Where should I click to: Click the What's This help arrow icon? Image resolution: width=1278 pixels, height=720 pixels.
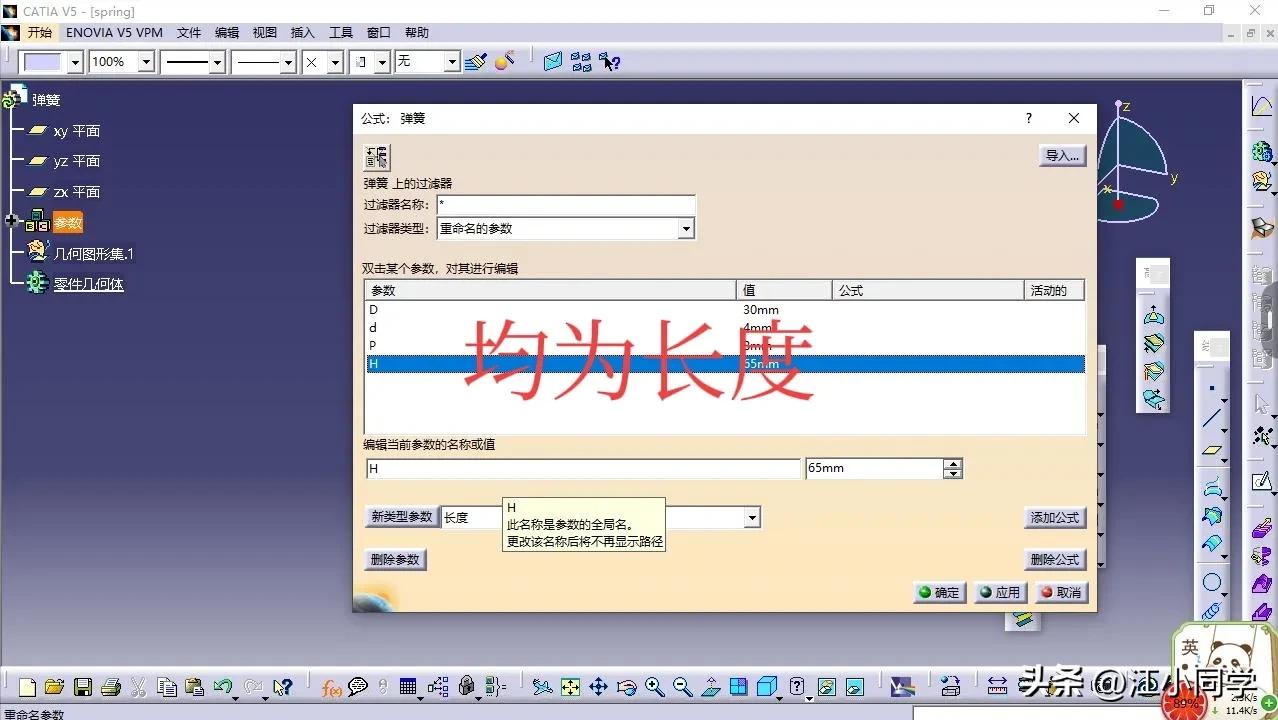[282, 687]
